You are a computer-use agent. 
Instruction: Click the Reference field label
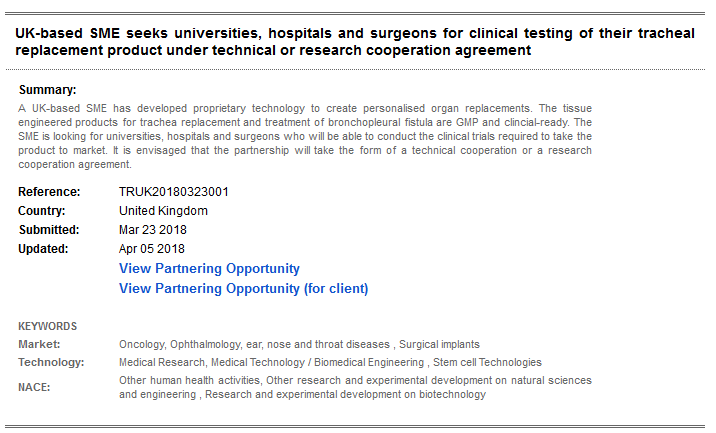point(49,192)
